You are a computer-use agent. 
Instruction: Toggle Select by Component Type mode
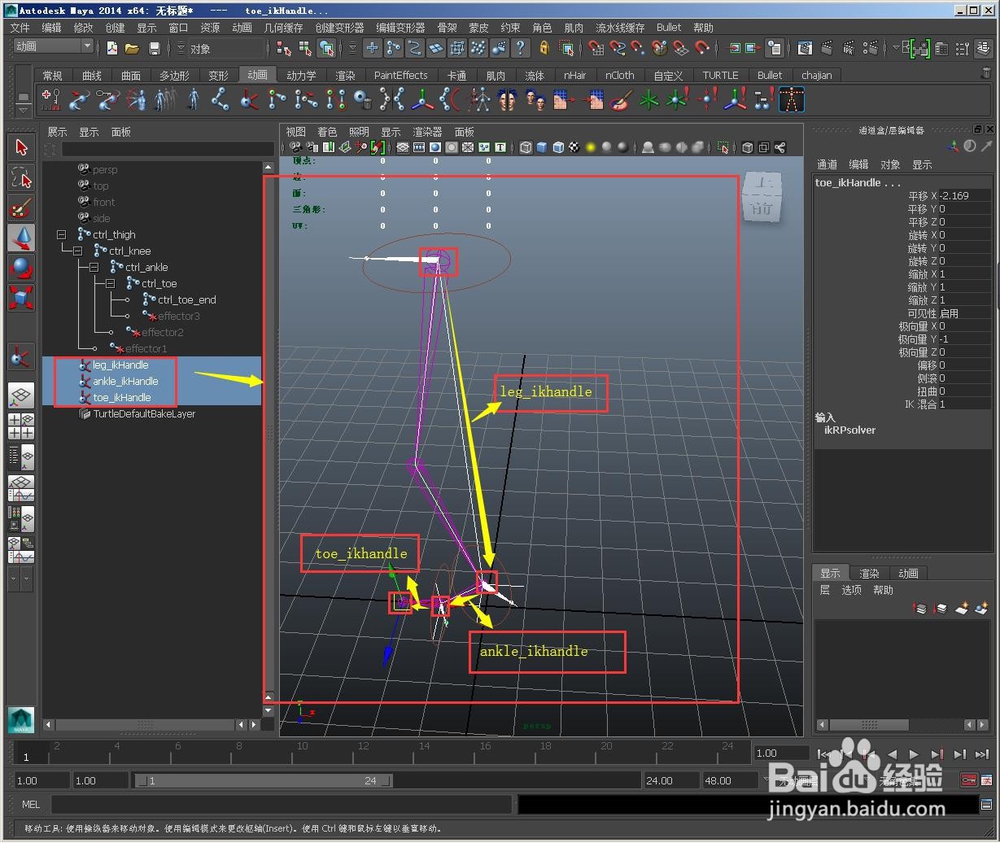pyautogui.click(x=327, y=48)
